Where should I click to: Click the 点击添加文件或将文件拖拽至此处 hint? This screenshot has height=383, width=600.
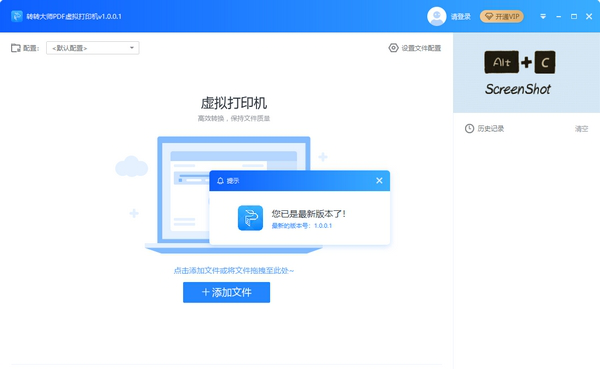click(x=233, y=271)
